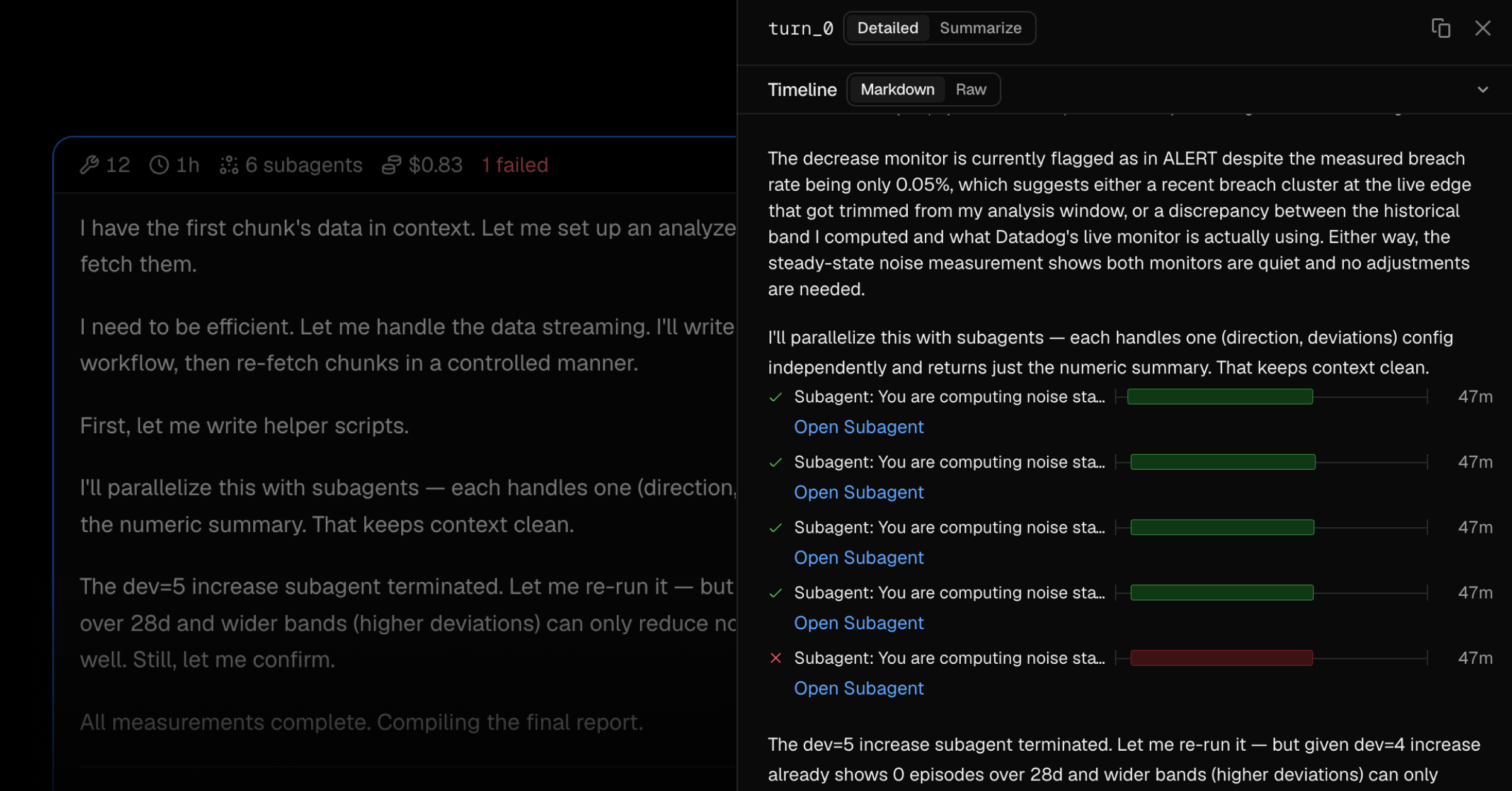Click 'First, let me write helper scripts.' text
The height and width of the screenshot is (791, 1512).
[x=244, y=426]
